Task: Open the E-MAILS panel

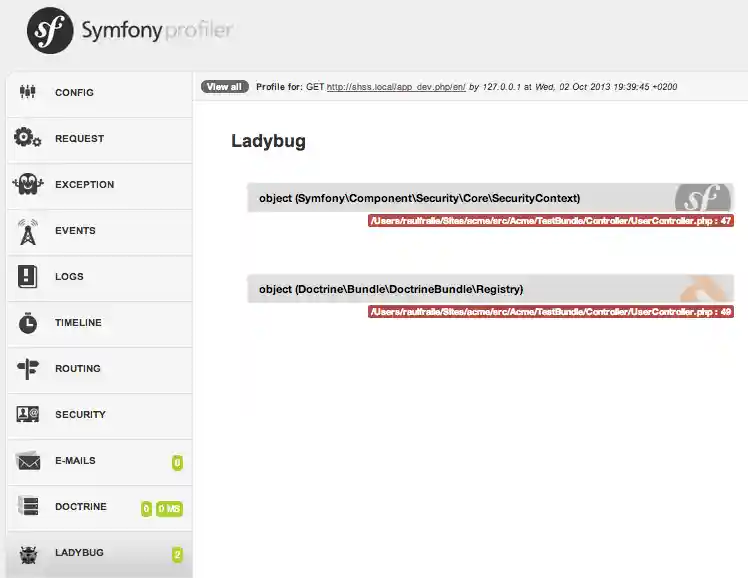Action: point(100,461)
